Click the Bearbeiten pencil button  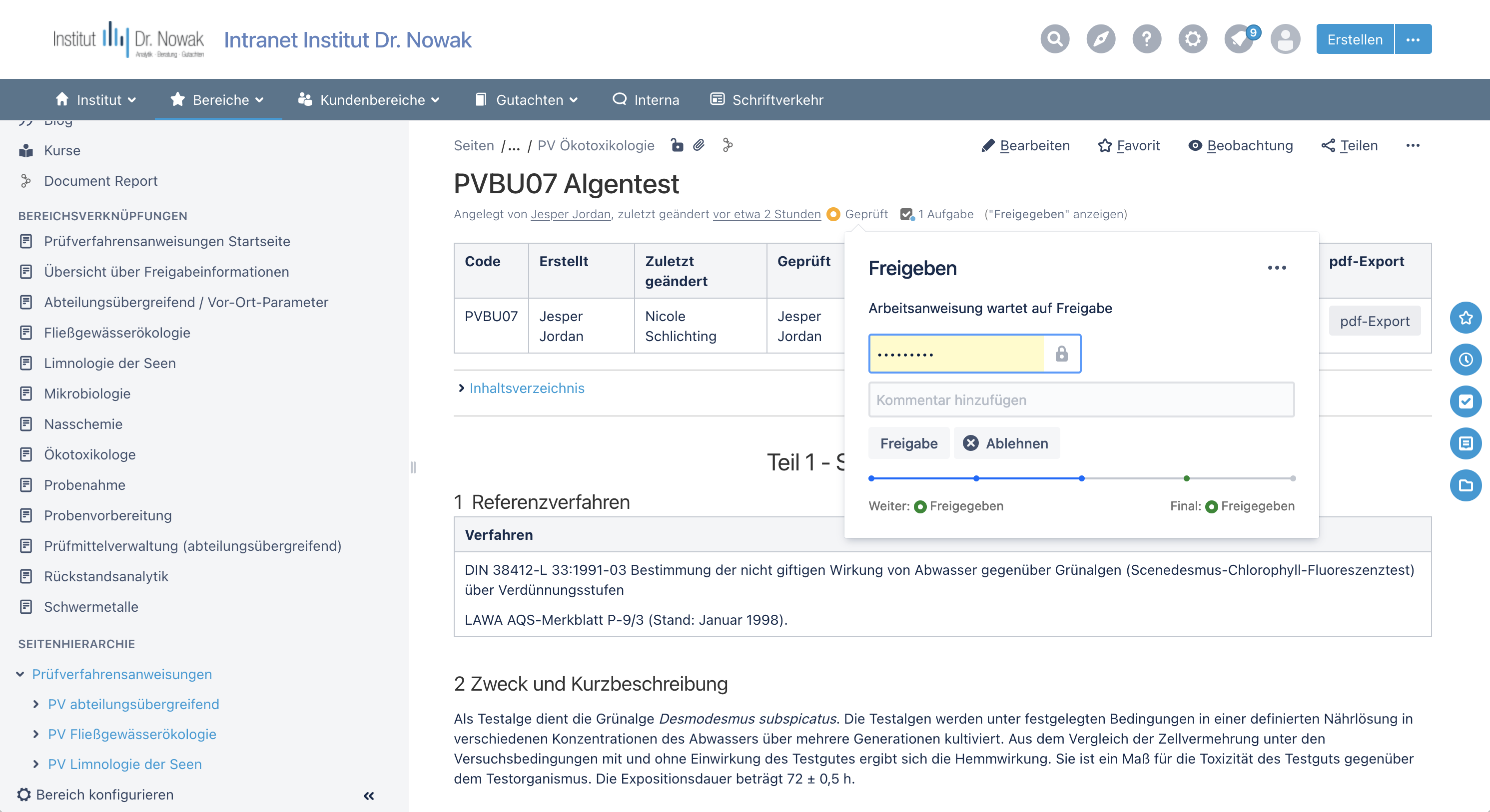tap(1025, 145)
